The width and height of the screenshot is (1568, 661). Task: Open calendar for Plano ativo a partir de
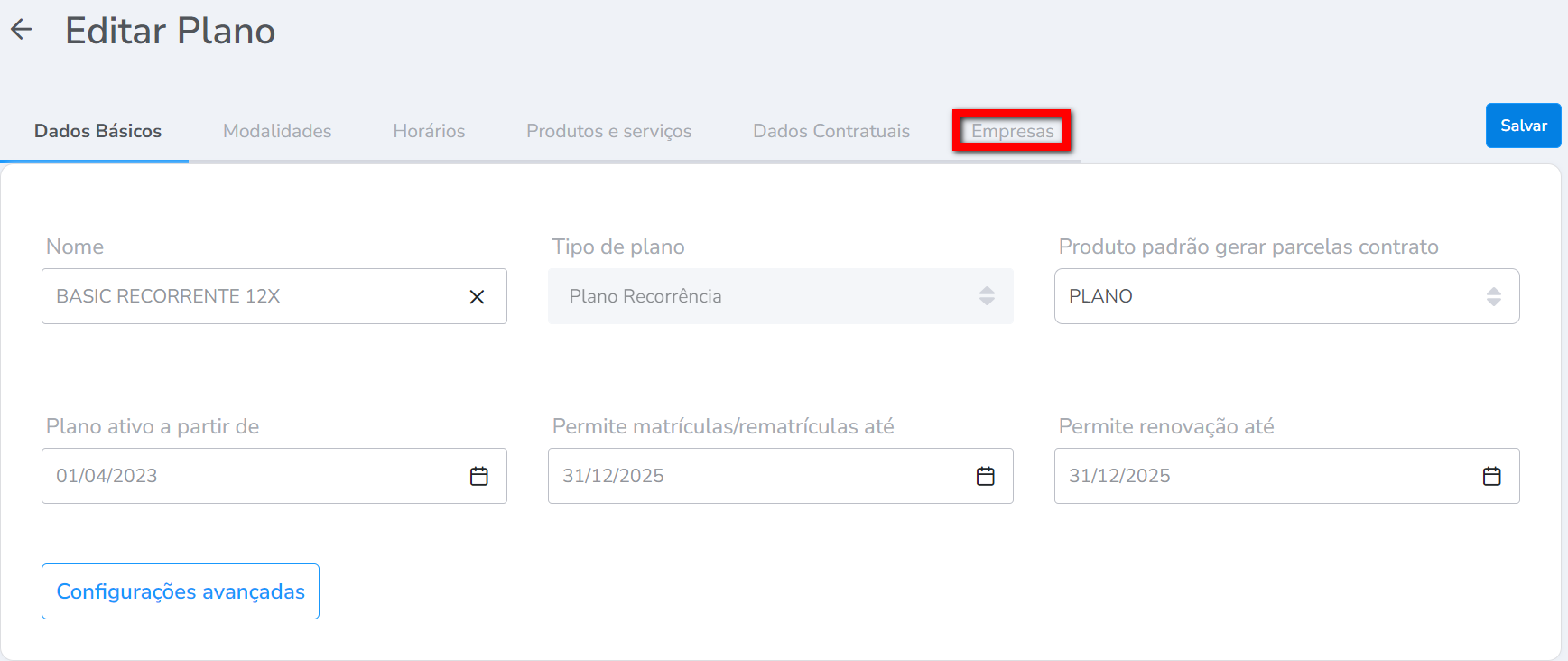(479, 476)
